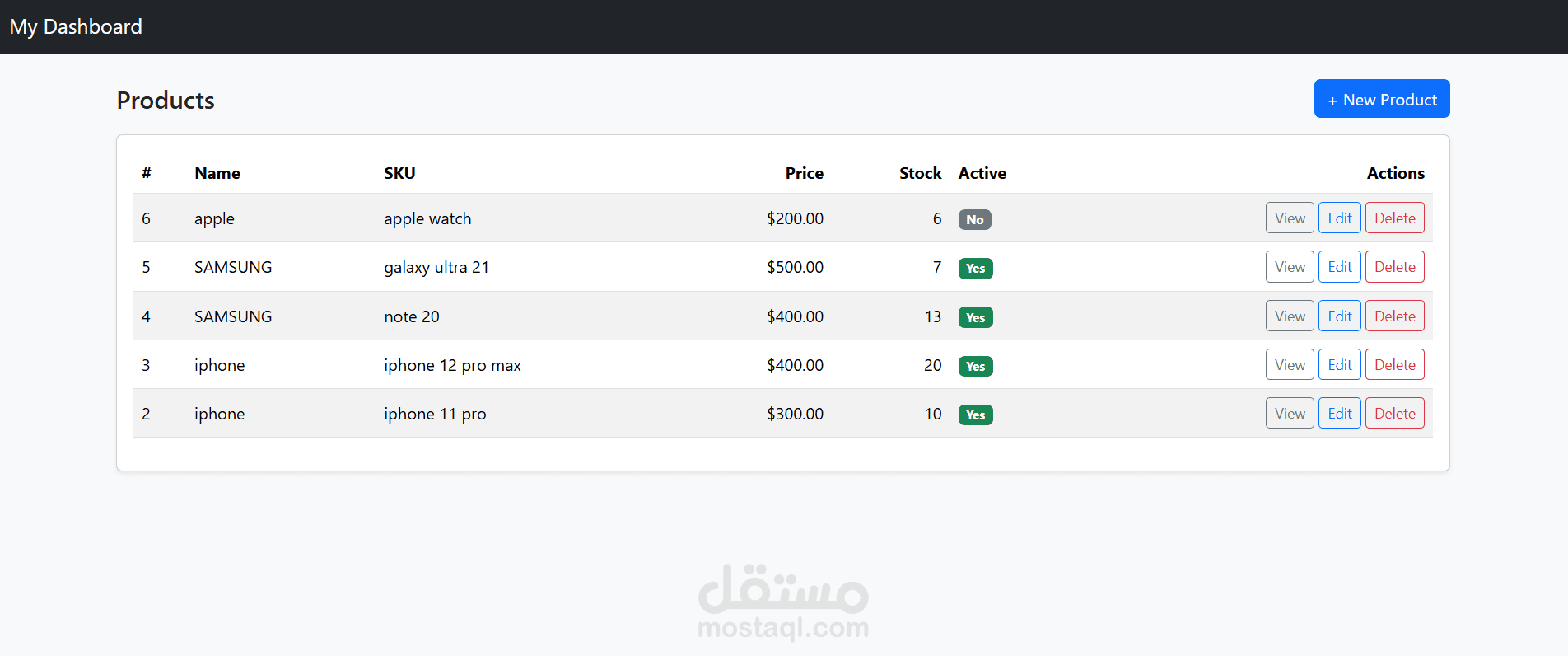
Task: Edit the note 20 product
Action: (x=1340, y=316)
